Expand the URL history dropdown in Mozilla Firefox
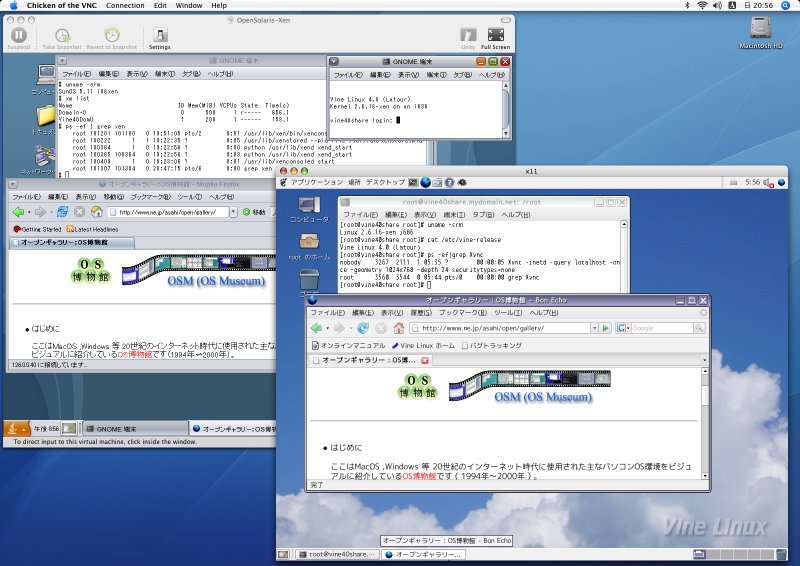 233,212
